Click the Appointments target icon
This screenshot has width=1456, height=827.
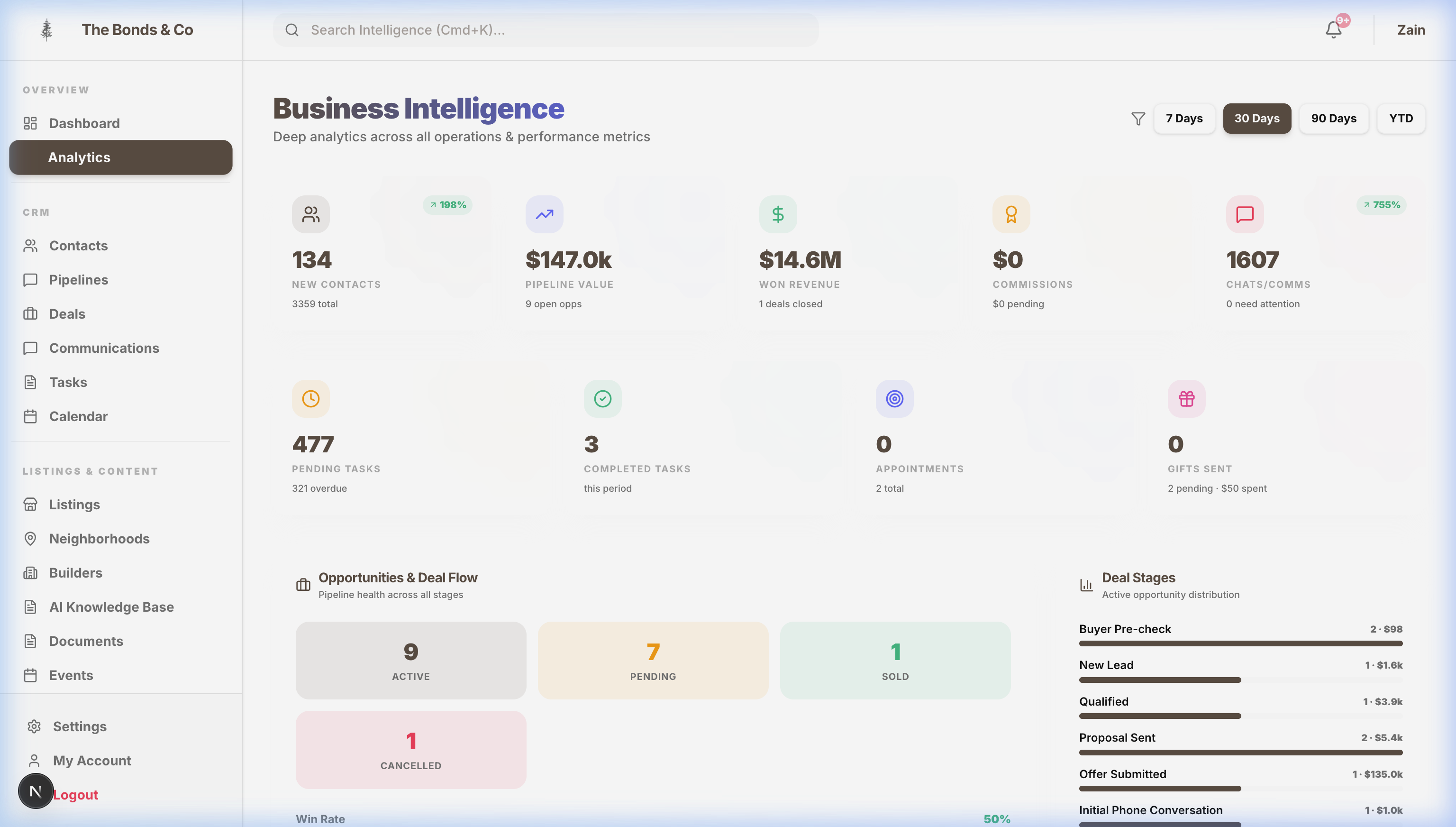[x=895, y=399]
